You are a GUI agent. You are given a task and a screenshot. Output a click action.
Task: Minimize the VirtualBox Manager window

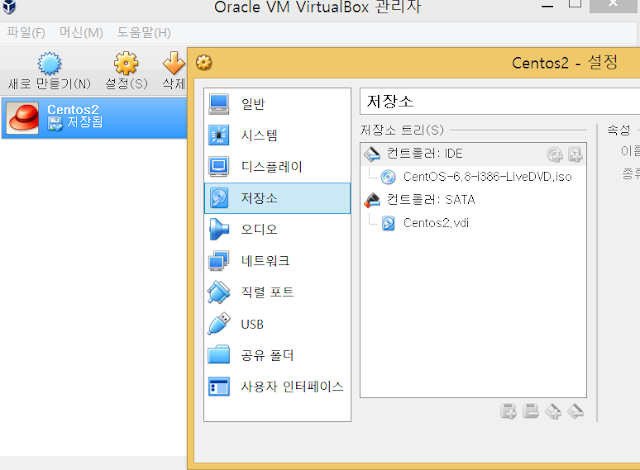[x=547, y=6]
